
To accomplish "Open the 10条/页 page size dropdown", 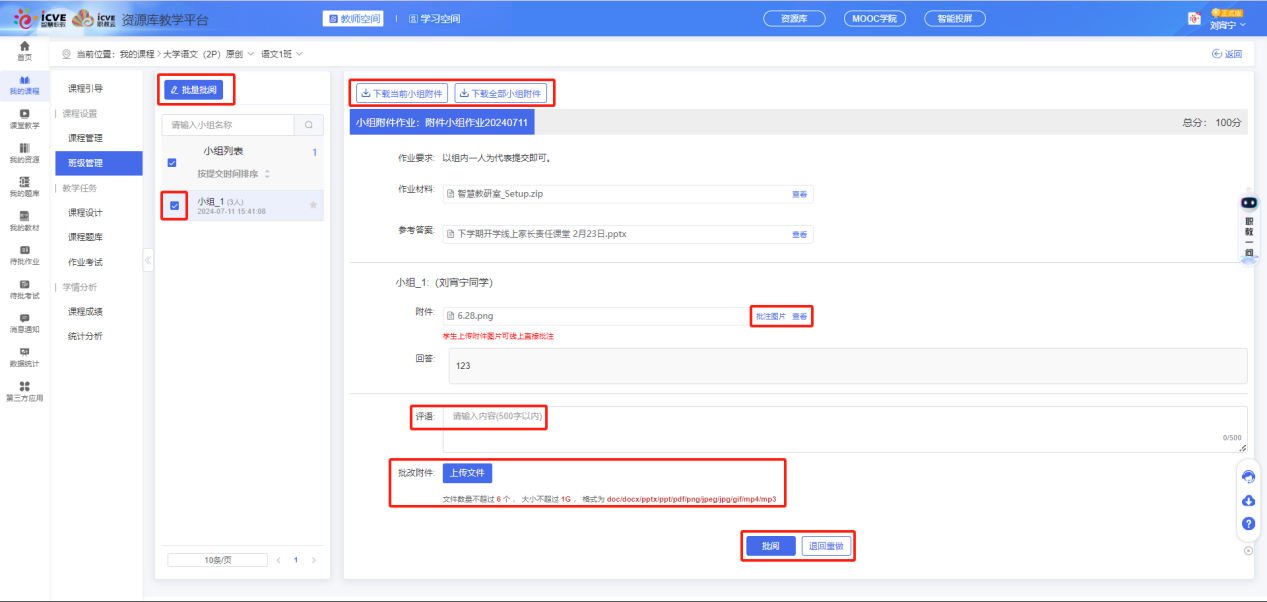I will click(217, 560).
